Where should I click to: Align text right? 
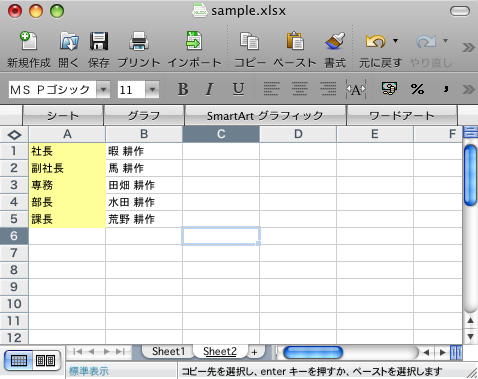pos(328,89)
